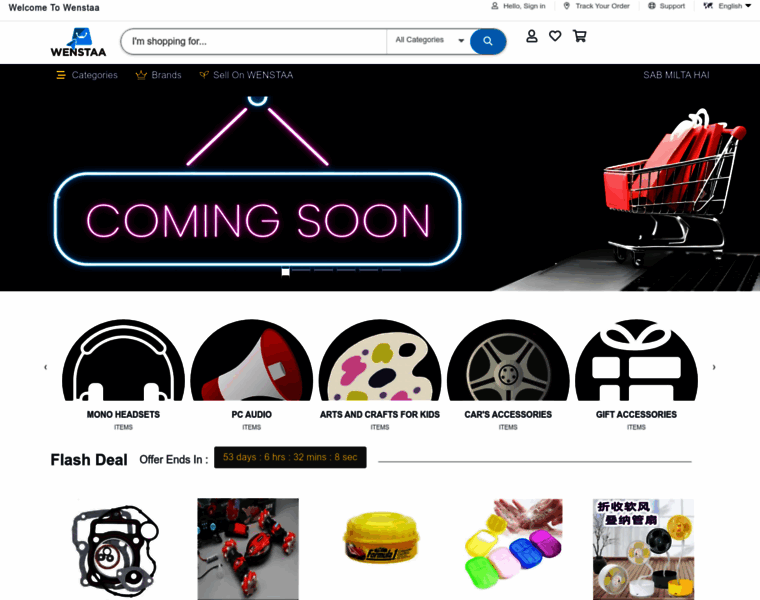Screen dimensions: 760x600
Task: Click the globe Support icon
Action: click(652, 6)
